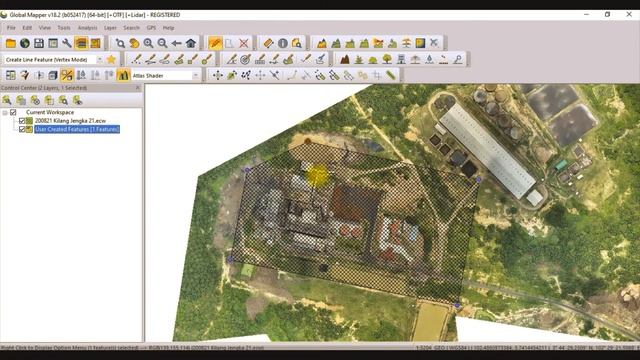The width and height of the screenshot is (640, 360).
Task: Open the Tools menu
Action: [x=64, y=28]
